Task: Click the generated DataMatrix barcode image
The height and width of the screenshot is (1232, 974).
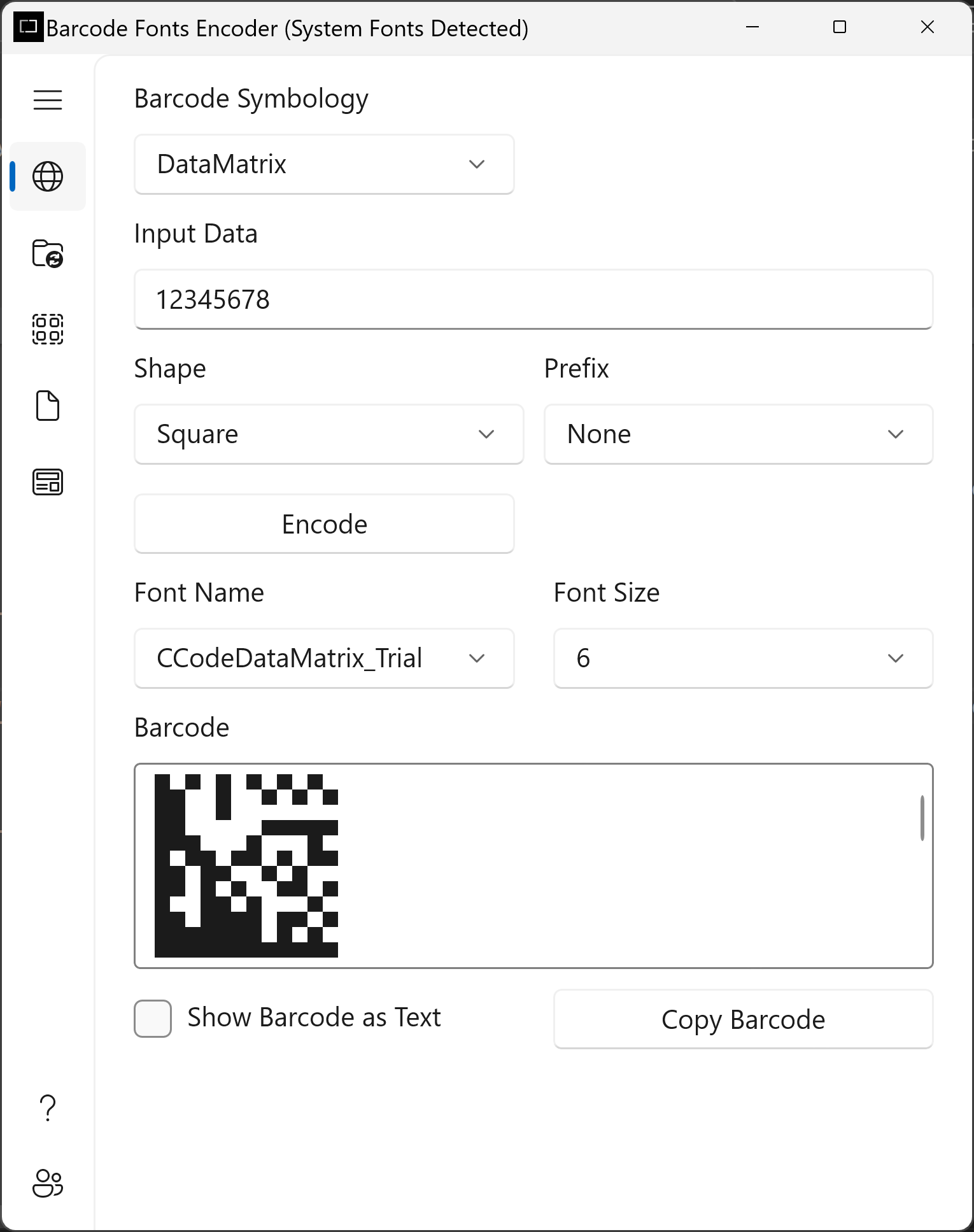Action: [x=246, y=866]
